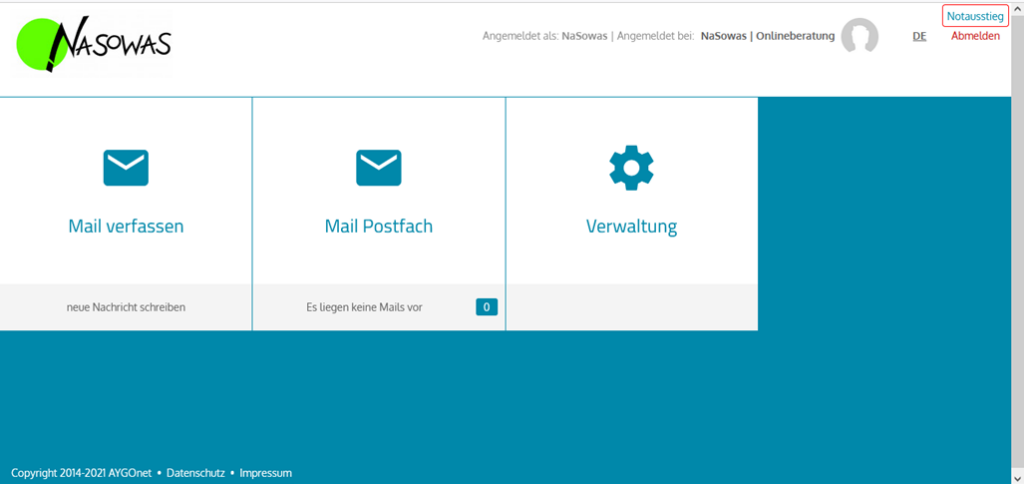The image size is (1024, 484).
Task: Click the gear icon above Verwaltung
Action: coord(631,167)
